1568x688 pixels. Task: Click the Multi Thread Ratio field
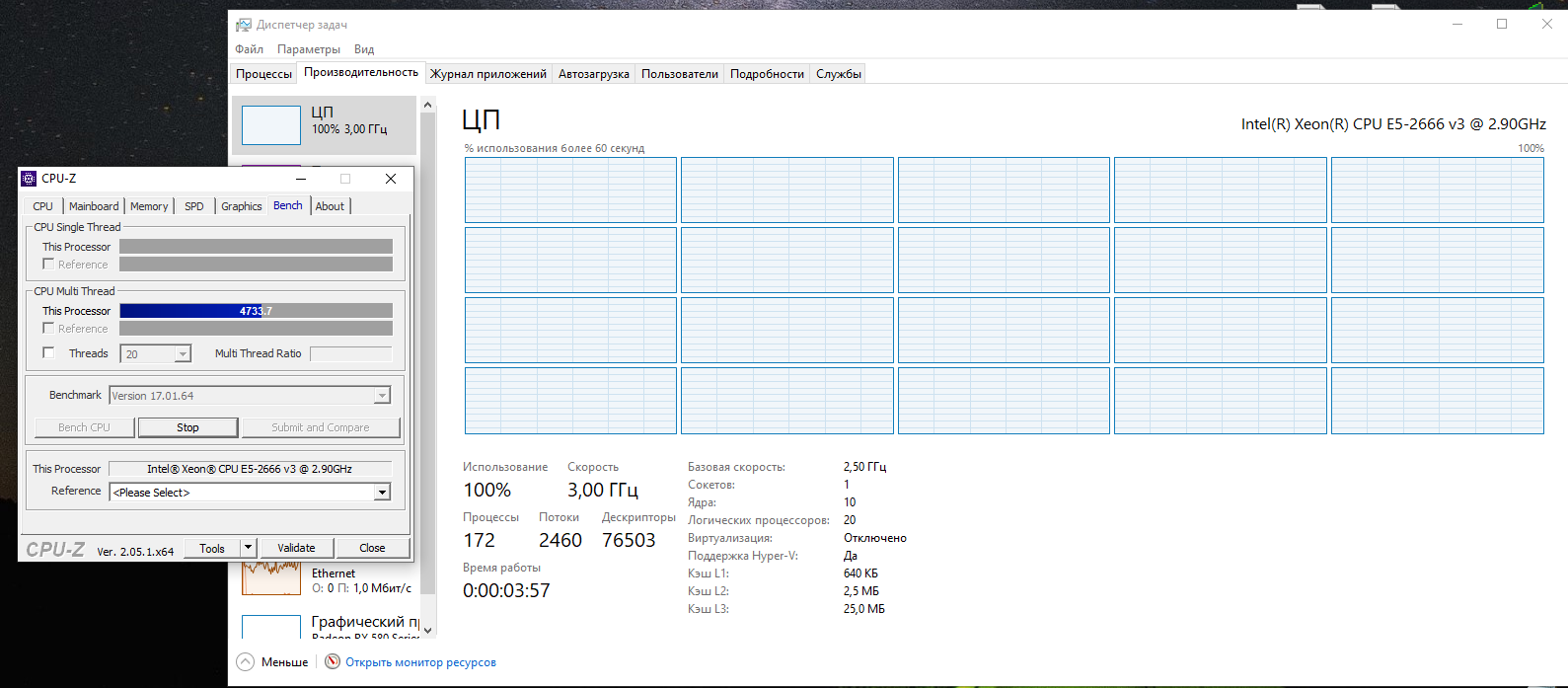point(350,353)
